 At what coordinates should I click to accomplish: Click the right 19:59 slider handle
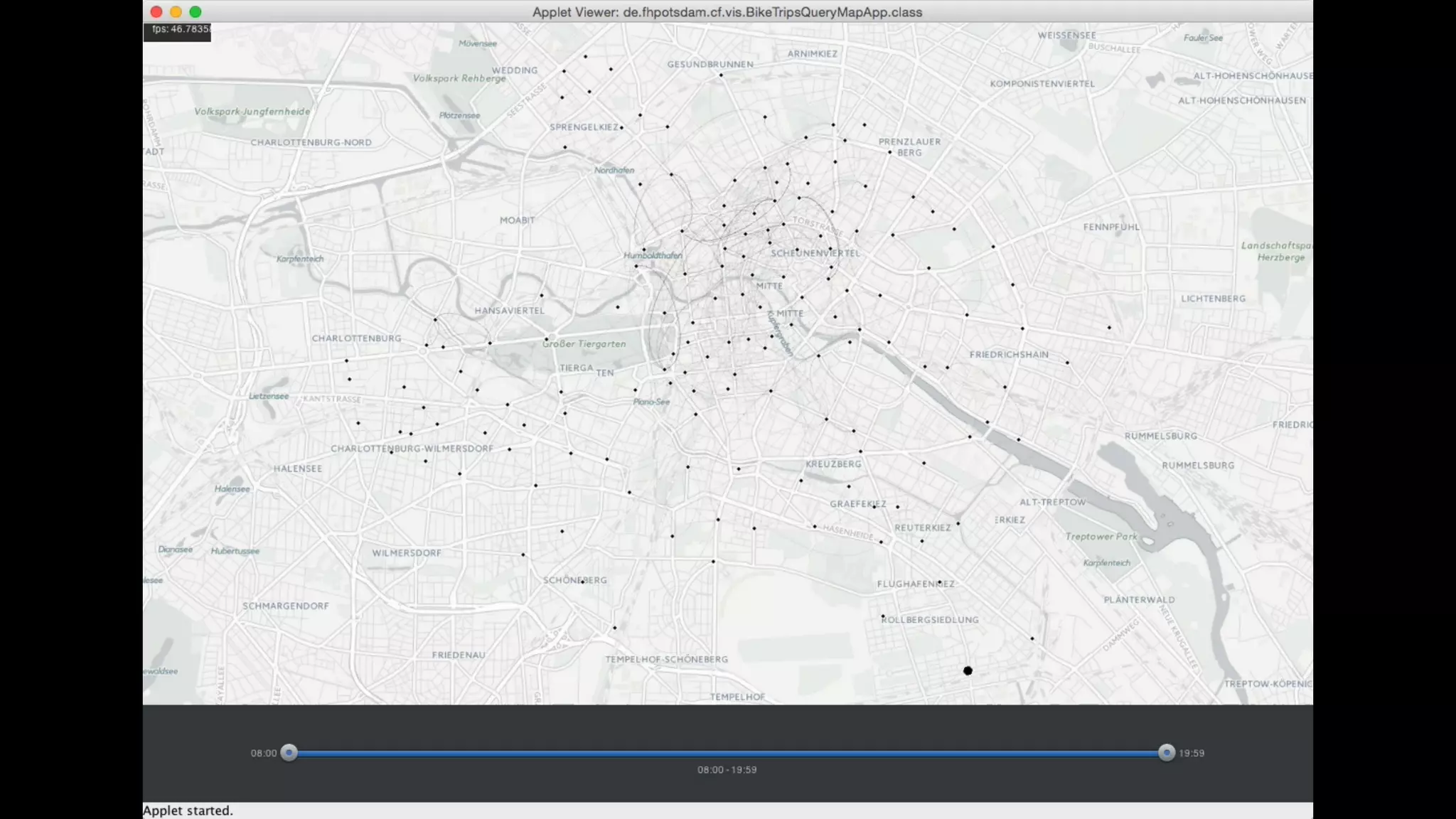coord(1166,753)
